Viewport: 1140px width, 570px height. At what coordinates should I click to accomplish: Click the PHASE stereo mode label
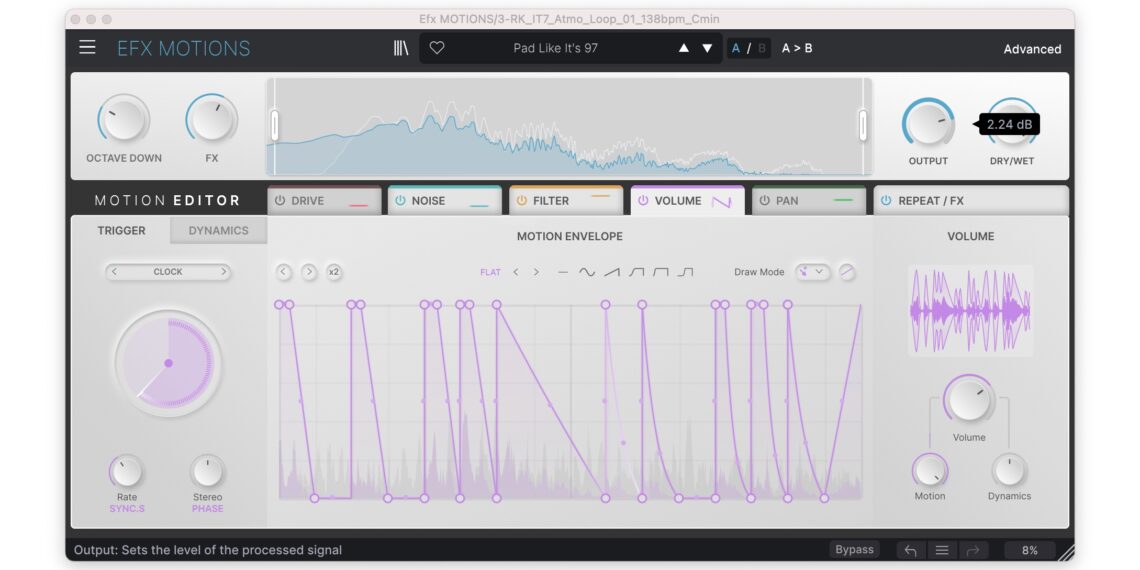207,508
